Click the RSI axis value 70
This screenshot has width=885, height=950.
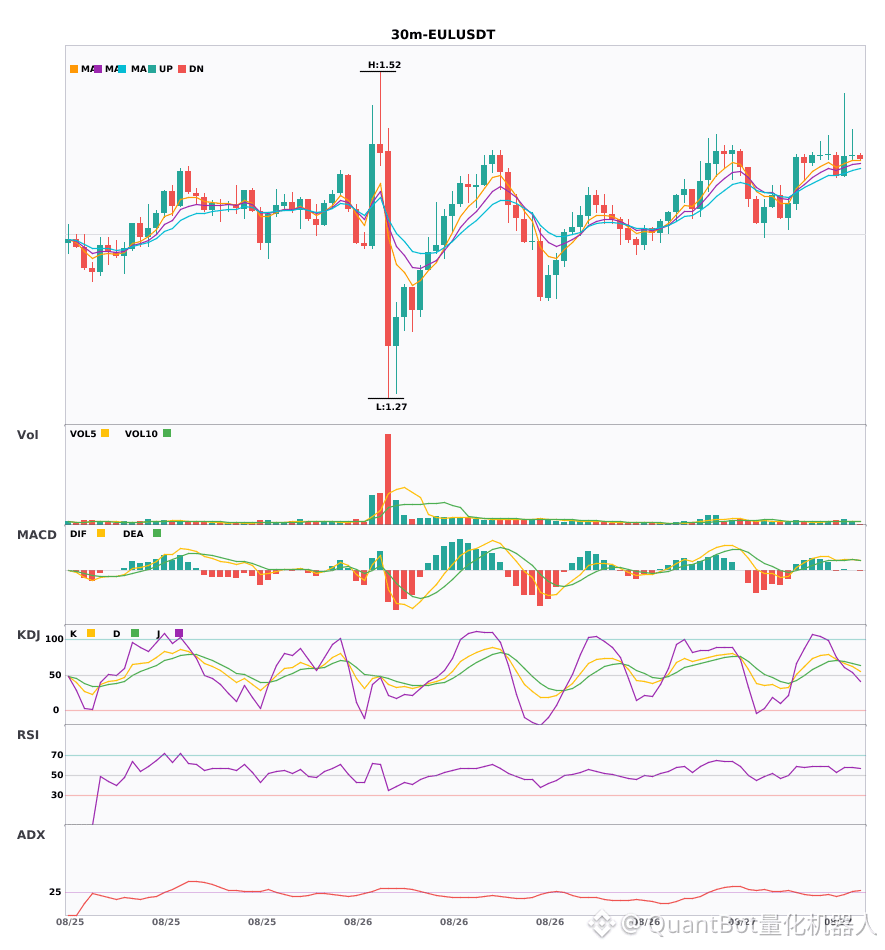pyautogui.click(x=57, y=755)
